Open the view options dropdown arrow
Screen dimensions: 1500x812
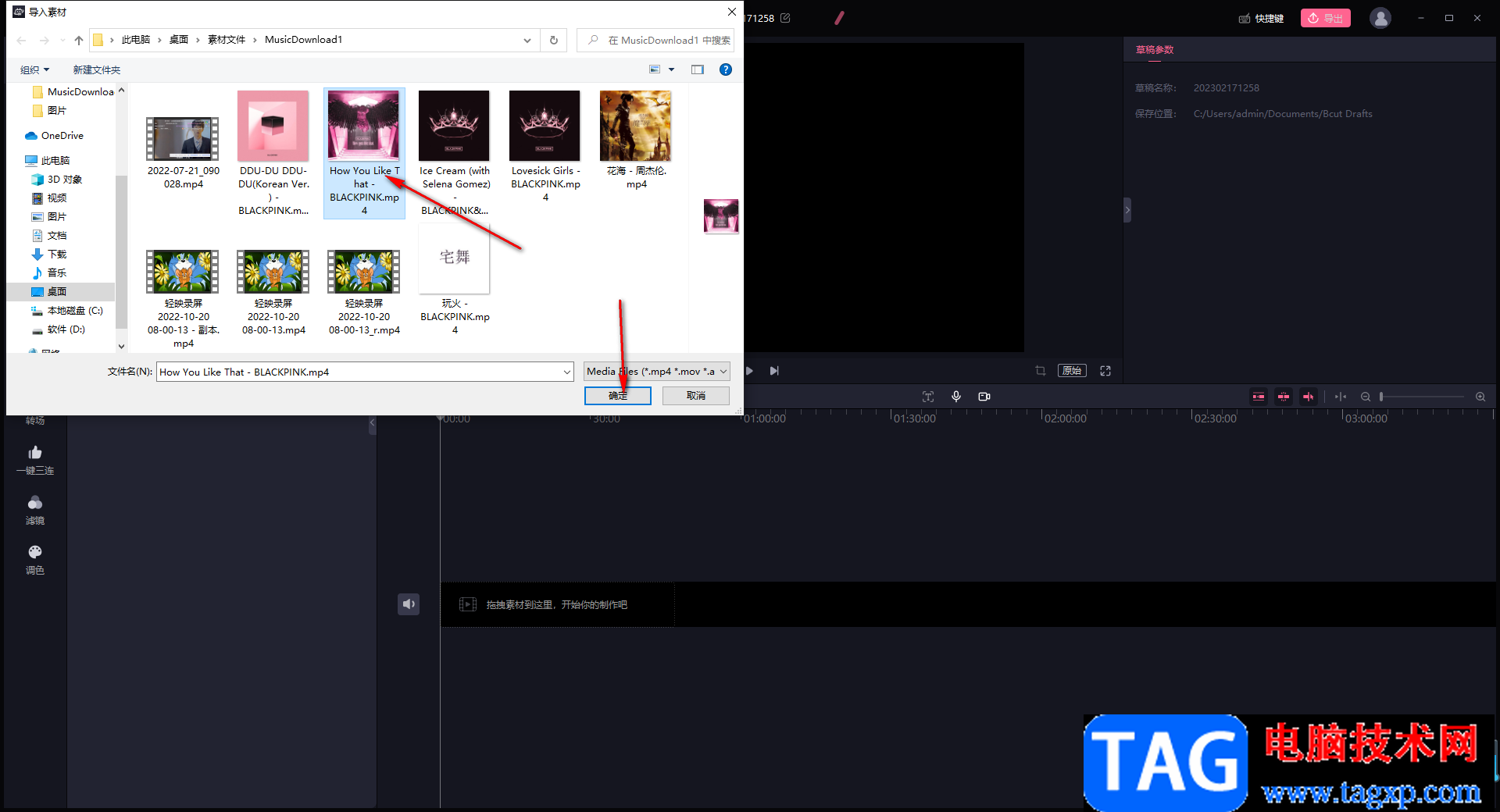[671, 69]
